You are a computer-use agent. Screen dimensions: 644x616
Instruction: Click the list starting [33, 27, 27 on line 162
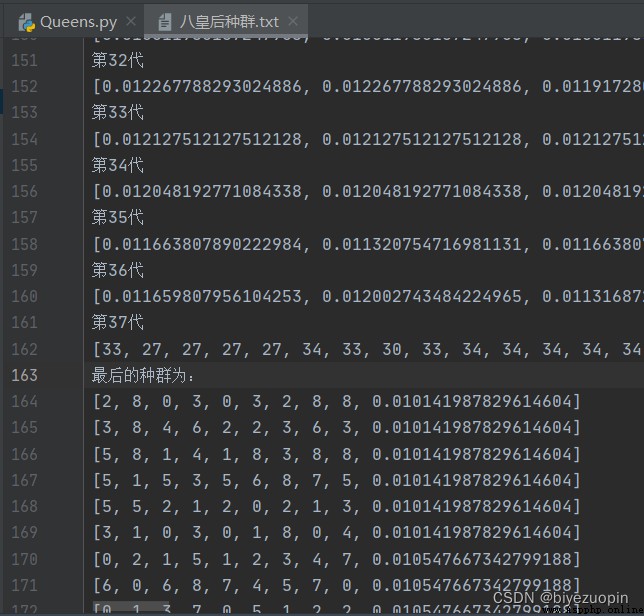pyautogui.click(x=368, y=349)
